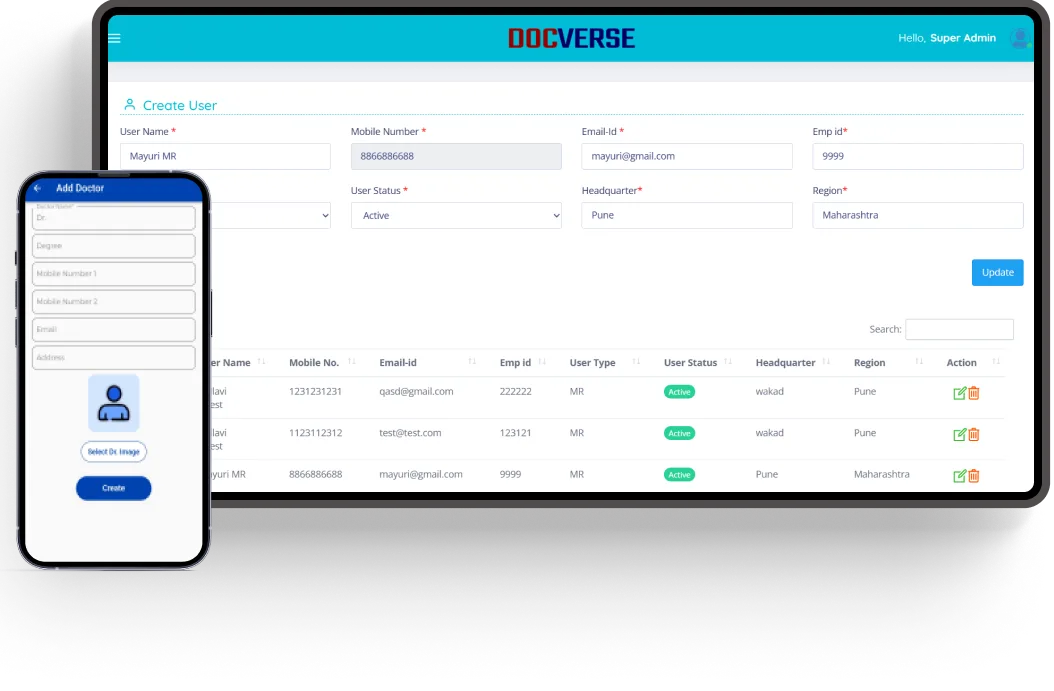Screen dimensions: 1054x691
Task: Open the dropdown left of User Status
Action: pyautogui.click(x=270, y=216)
